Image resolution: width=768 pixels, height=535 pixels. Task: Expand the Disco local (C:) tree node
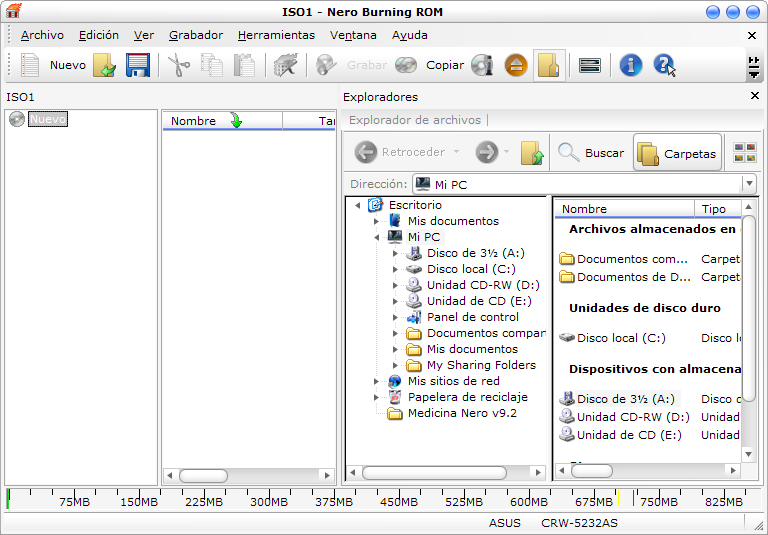(x=396, y=269)
